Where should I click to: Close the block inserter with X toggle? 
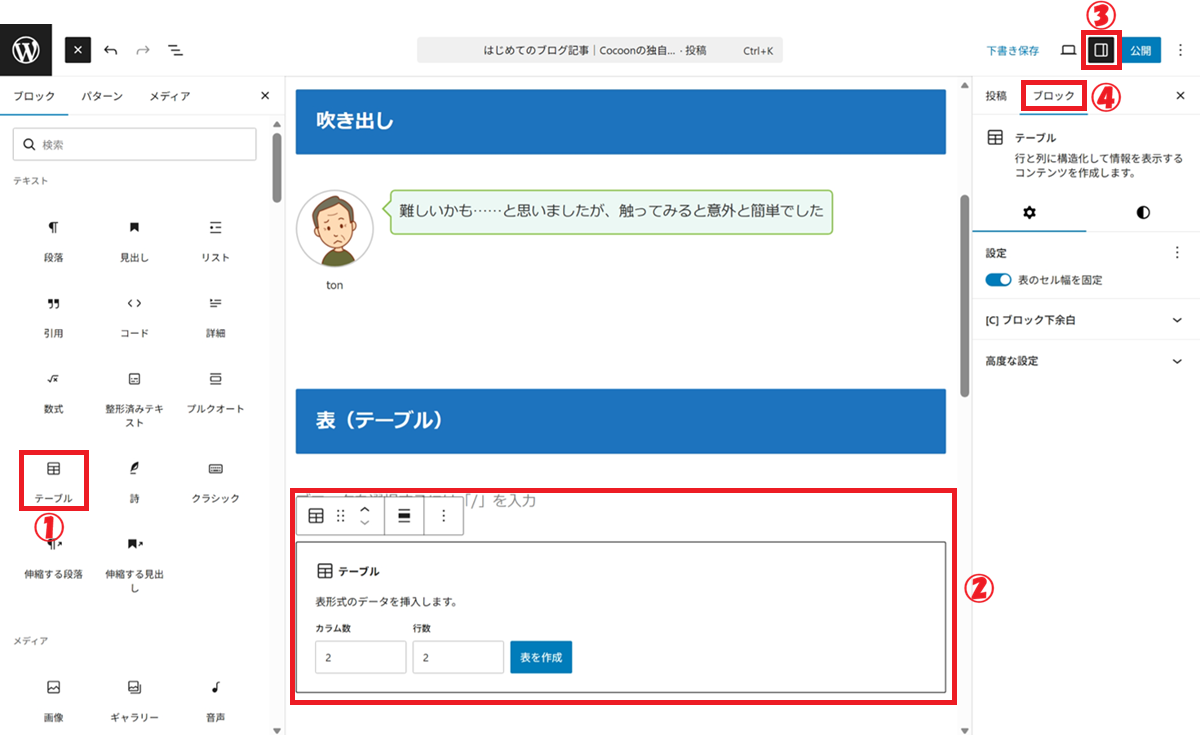tap(78, 50)
